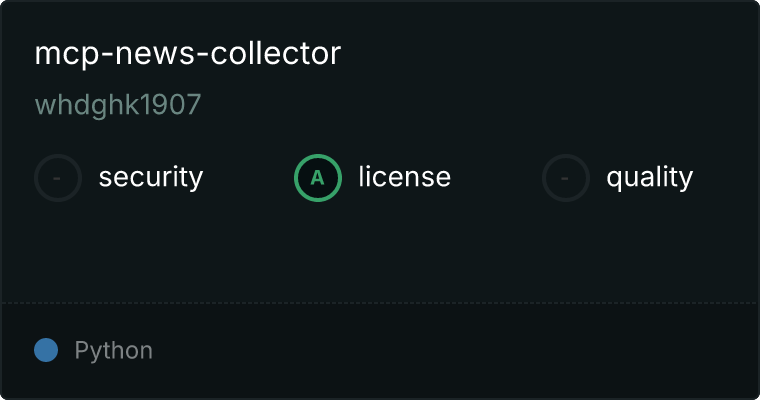760x400 pixels.
Task: Click the security grade circle badge
Action: (58, 178)
